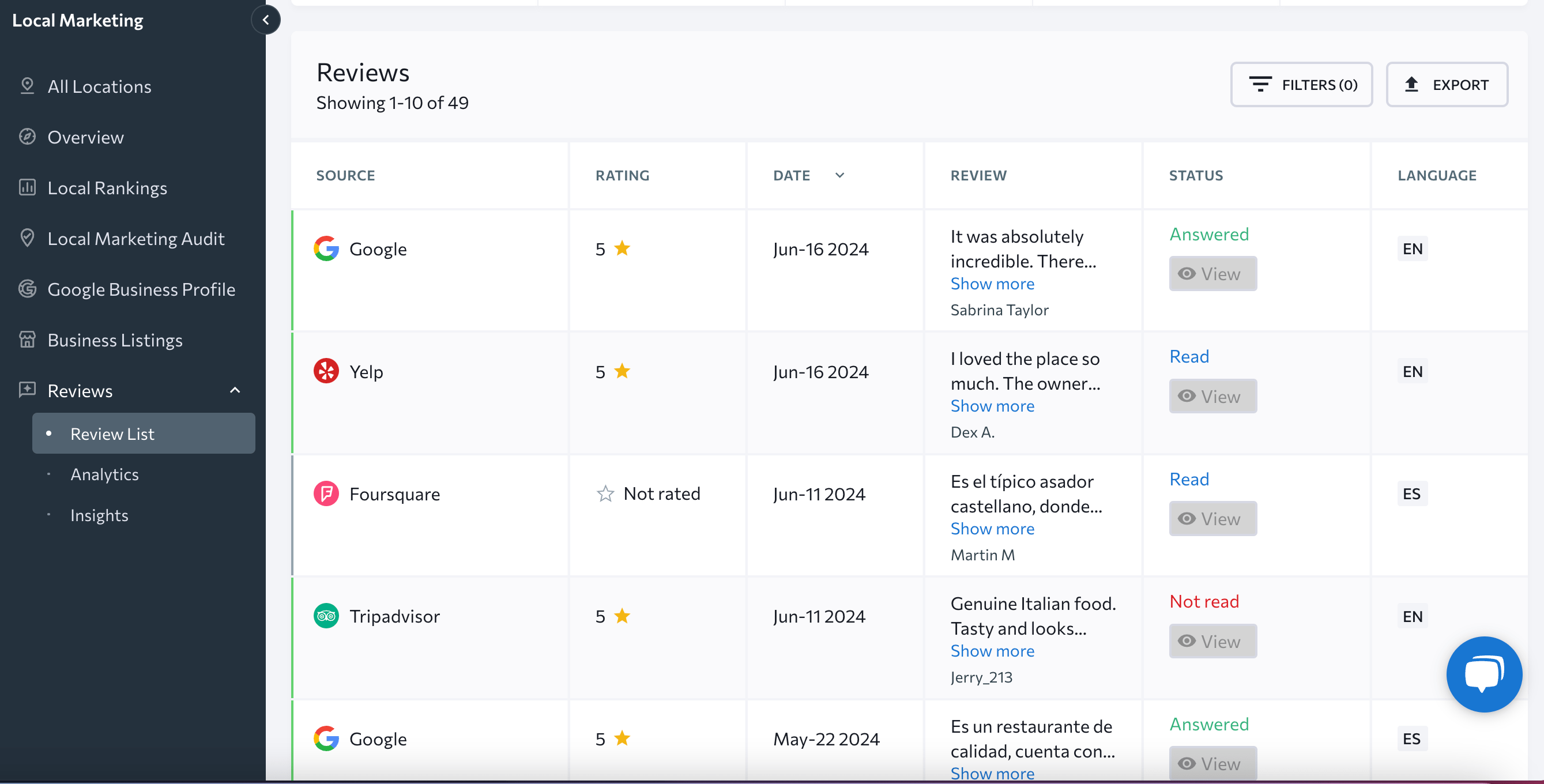View the May-22 Google review
Image resolution: width=1544 pixels, height=784 pixels.
(x=1212, y=763)
